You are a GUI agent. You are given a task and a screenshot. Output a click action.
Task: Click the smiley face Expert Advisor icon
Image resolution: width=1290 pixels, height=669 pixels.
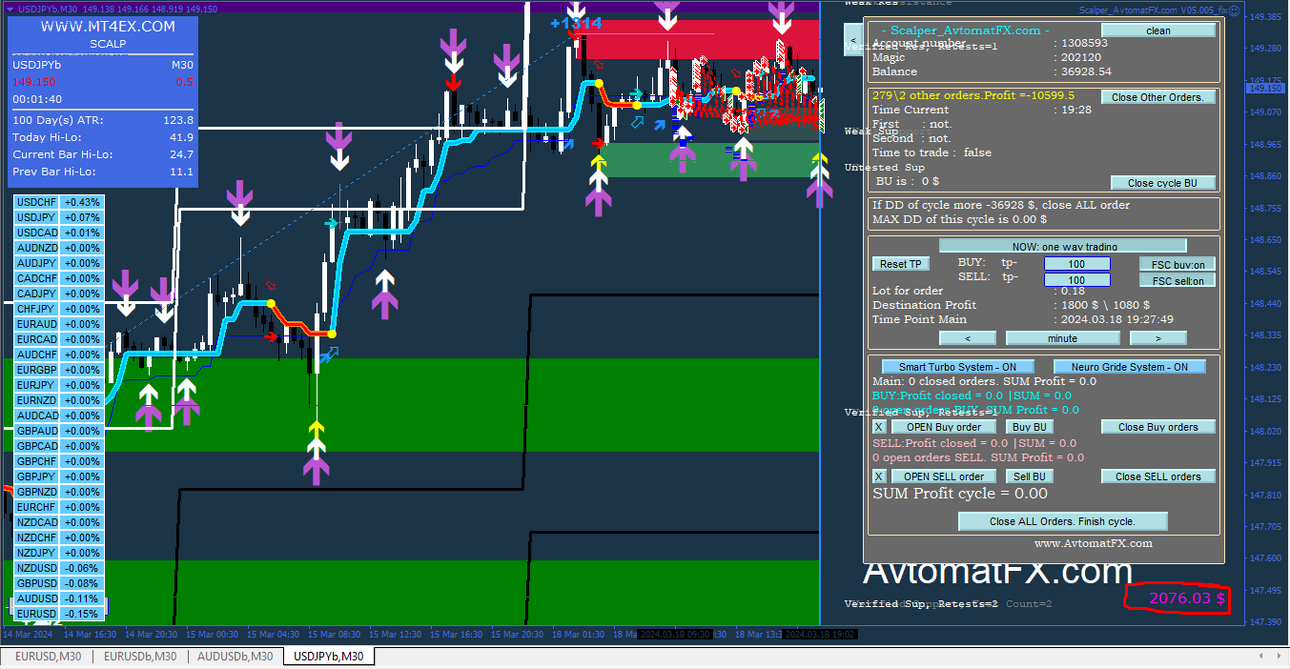click(x=1234, y=9)
